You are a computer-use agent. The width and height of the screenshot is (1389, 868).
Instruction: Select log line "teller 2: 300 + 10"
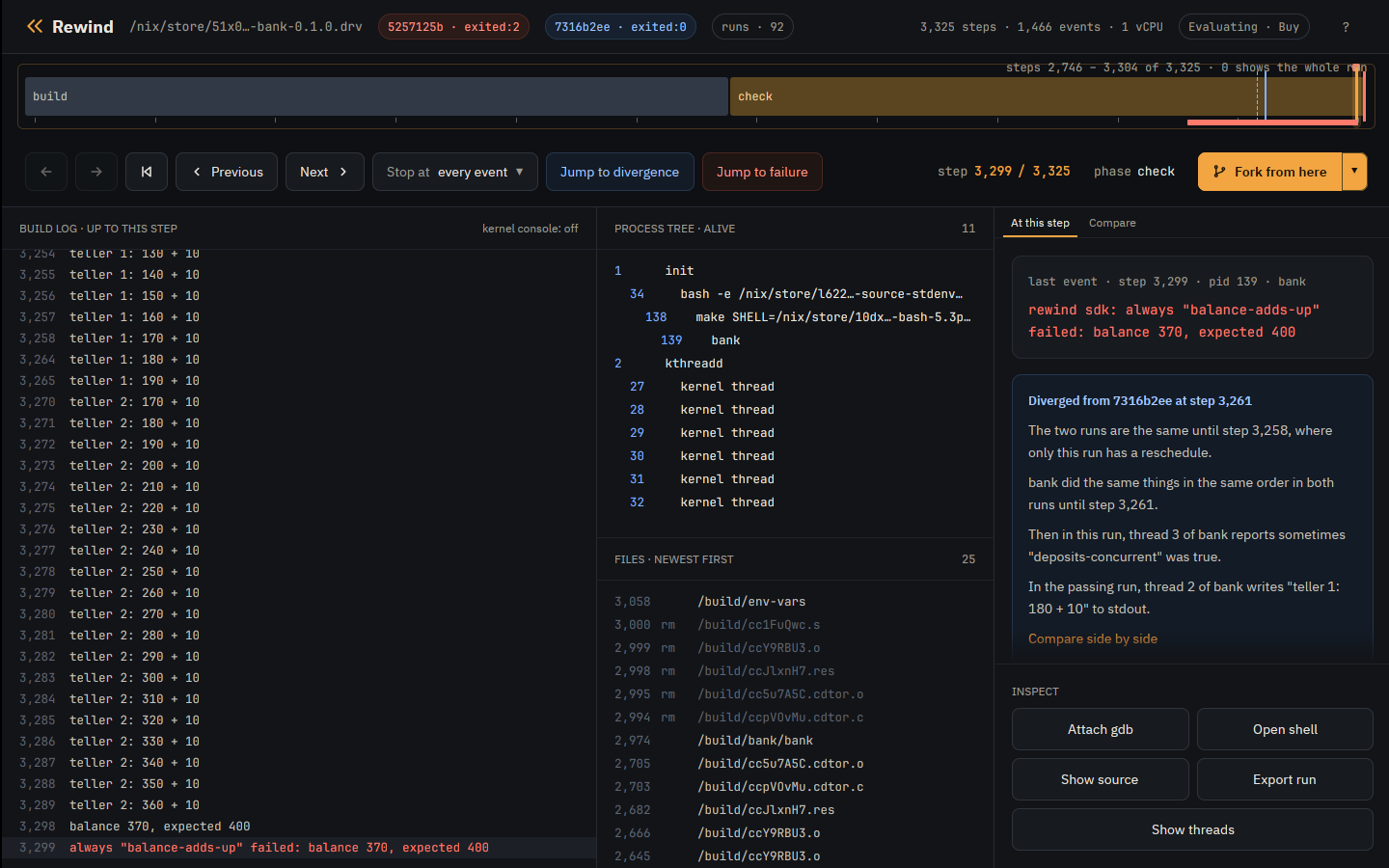click(x=299, y=678)
